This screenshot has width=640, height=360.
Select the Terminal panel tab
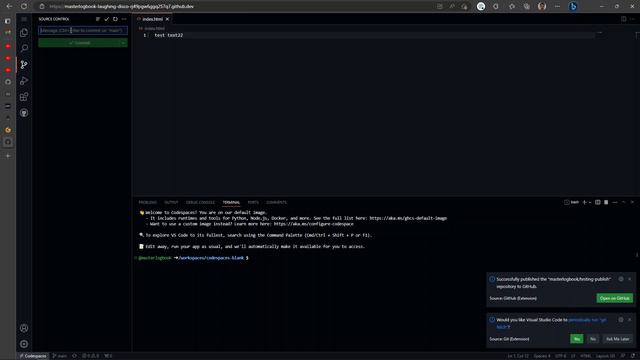click(x=231, y=202)
